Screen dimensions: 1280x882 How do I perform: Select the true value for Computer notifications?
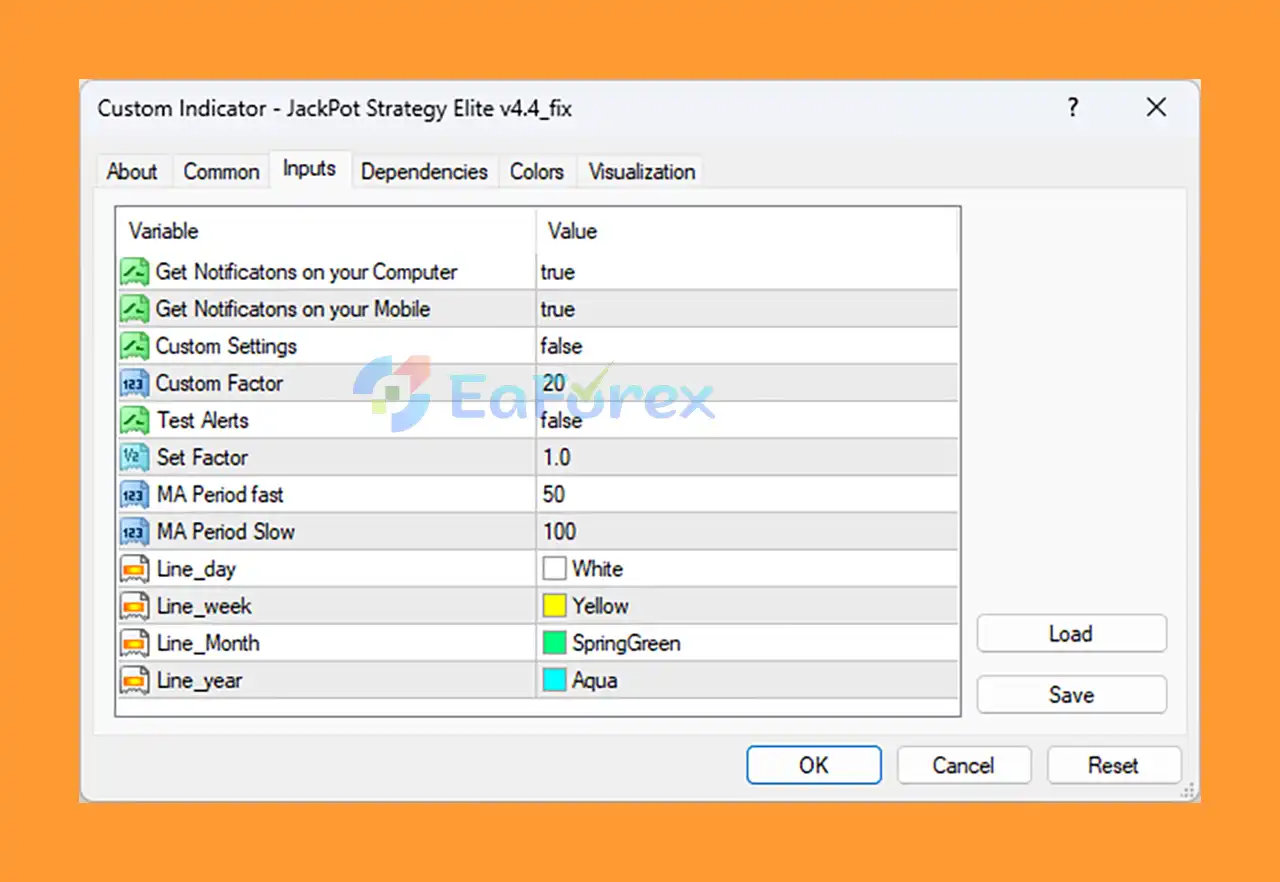[558, 272]
